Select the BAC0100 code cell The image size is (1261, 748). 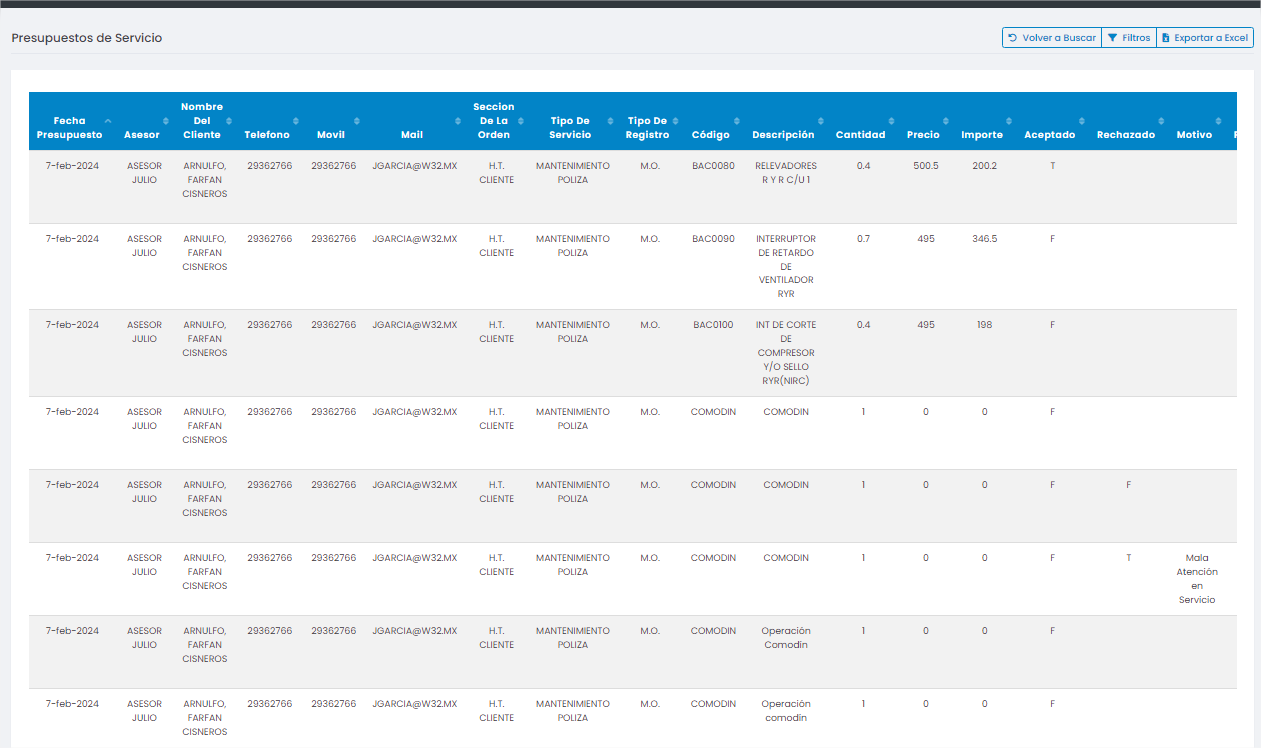pyautogui.click(x=713, y=325)
